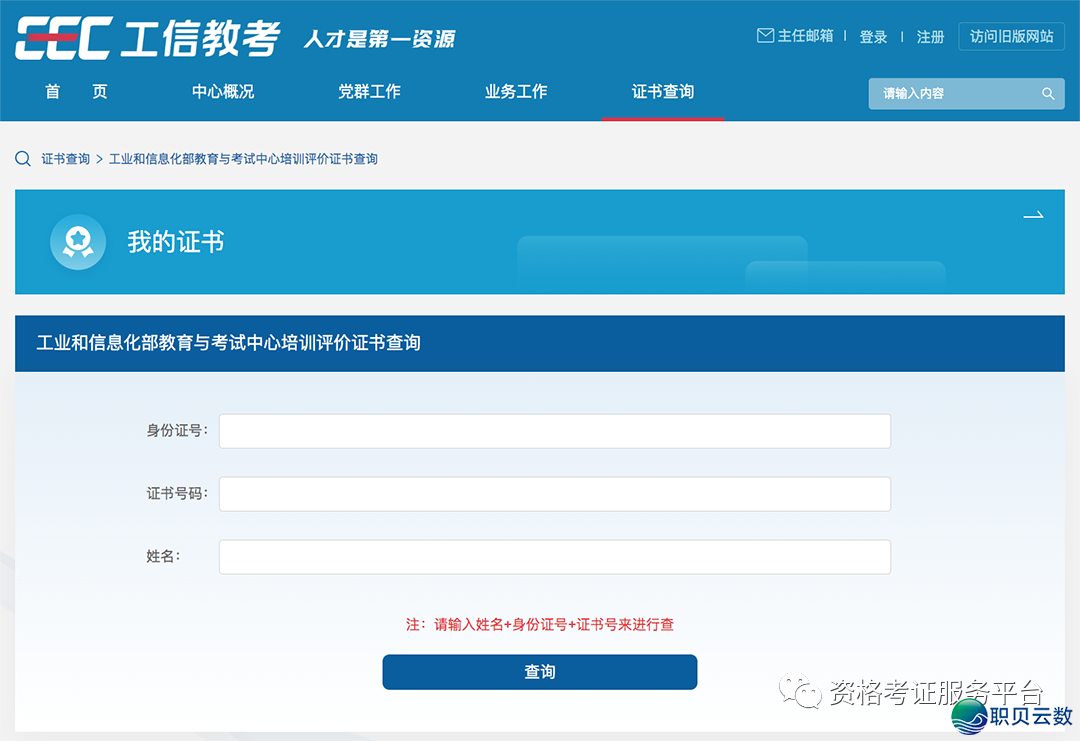Switch to the 业务工作 section
Screen dimensions: 1080x741
(x=515, y=91)
